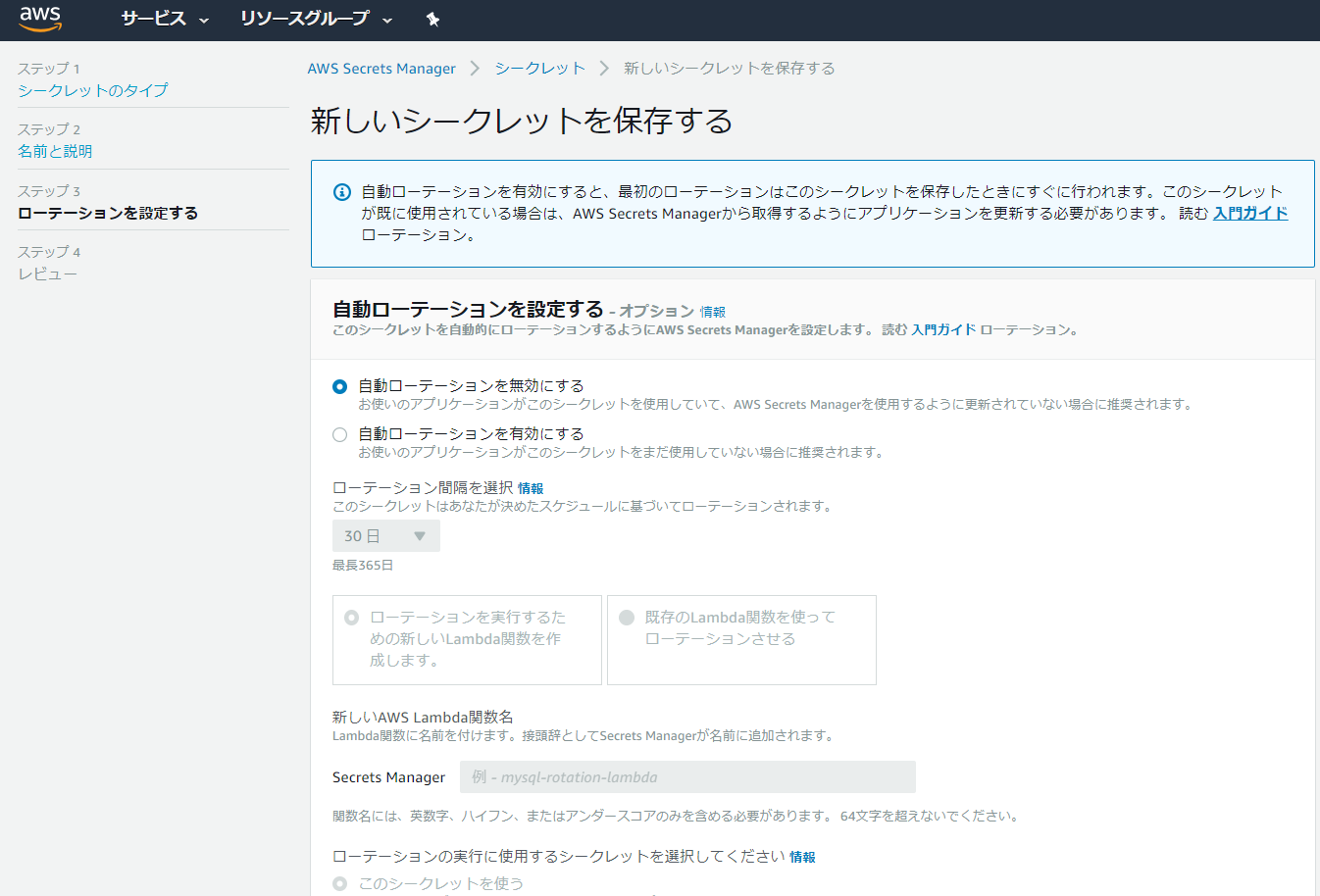Click the Lambda function name input field
1320x896 pixels.
coord(686,776)
